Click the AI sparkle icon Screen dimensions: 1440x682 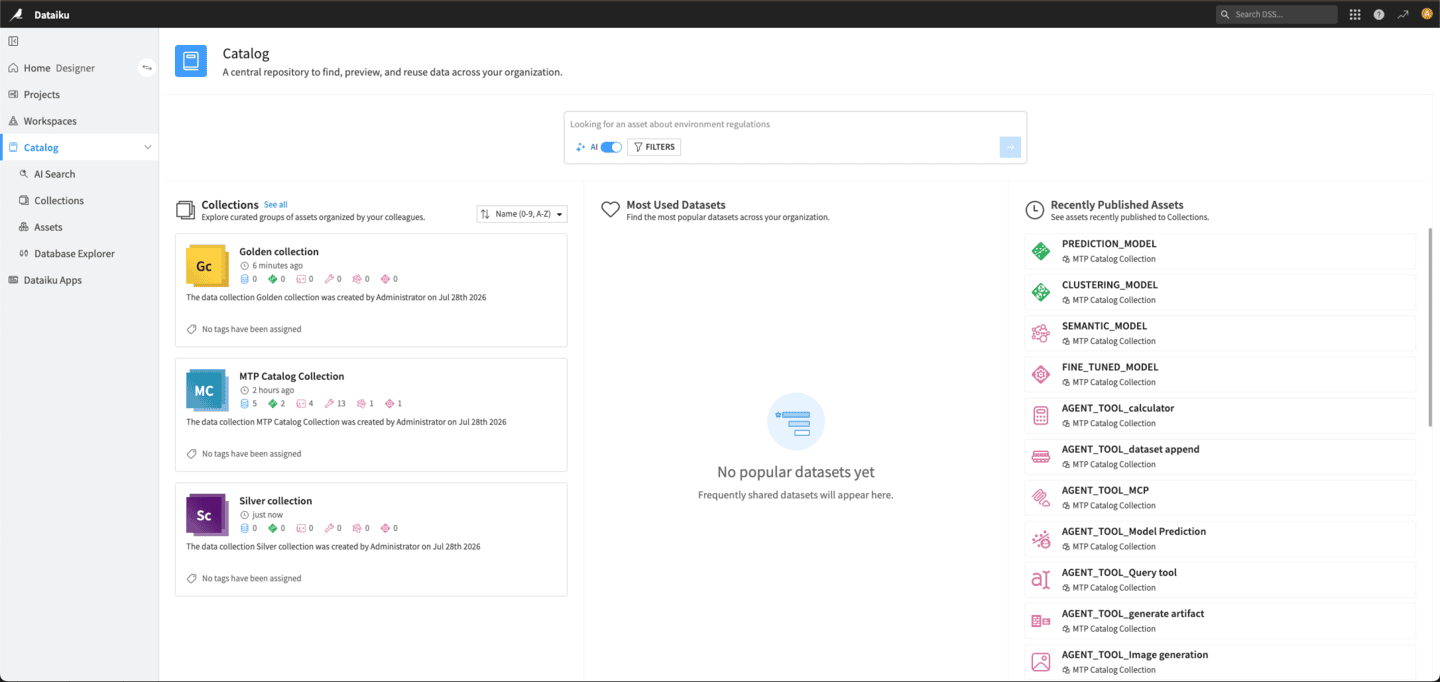pyautogui.click(x=580, y=147)
